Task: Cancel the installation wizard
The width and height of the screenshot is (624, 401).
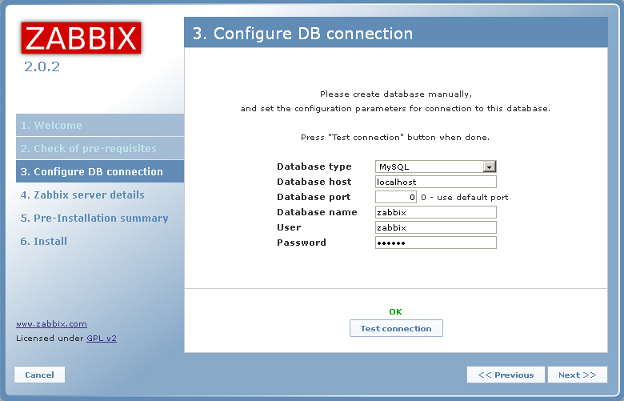Action: (x=40, y=375)
